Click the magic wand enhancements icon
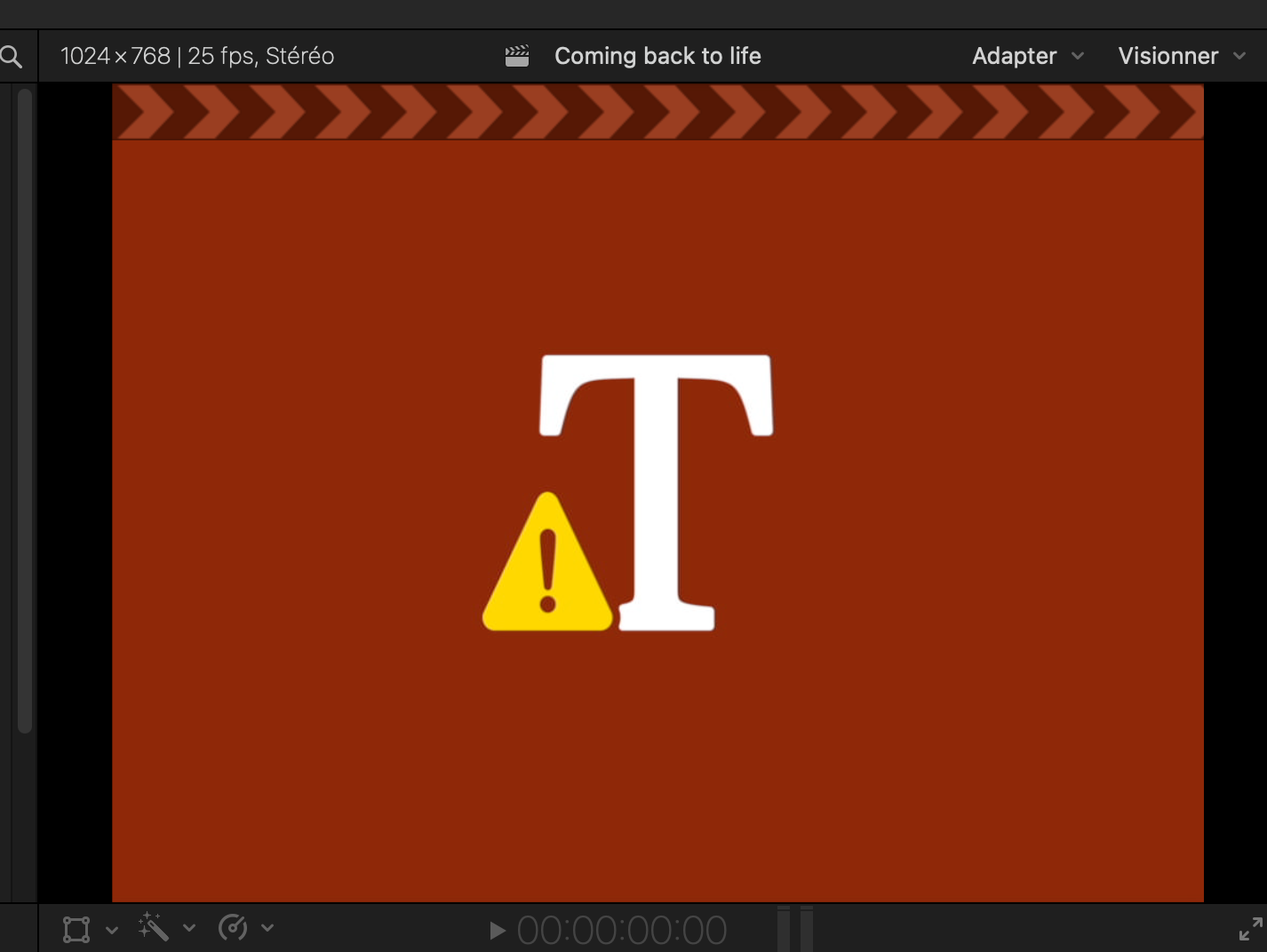The image size is (1267, 952). pyautogui.click(x=154, y=927)
